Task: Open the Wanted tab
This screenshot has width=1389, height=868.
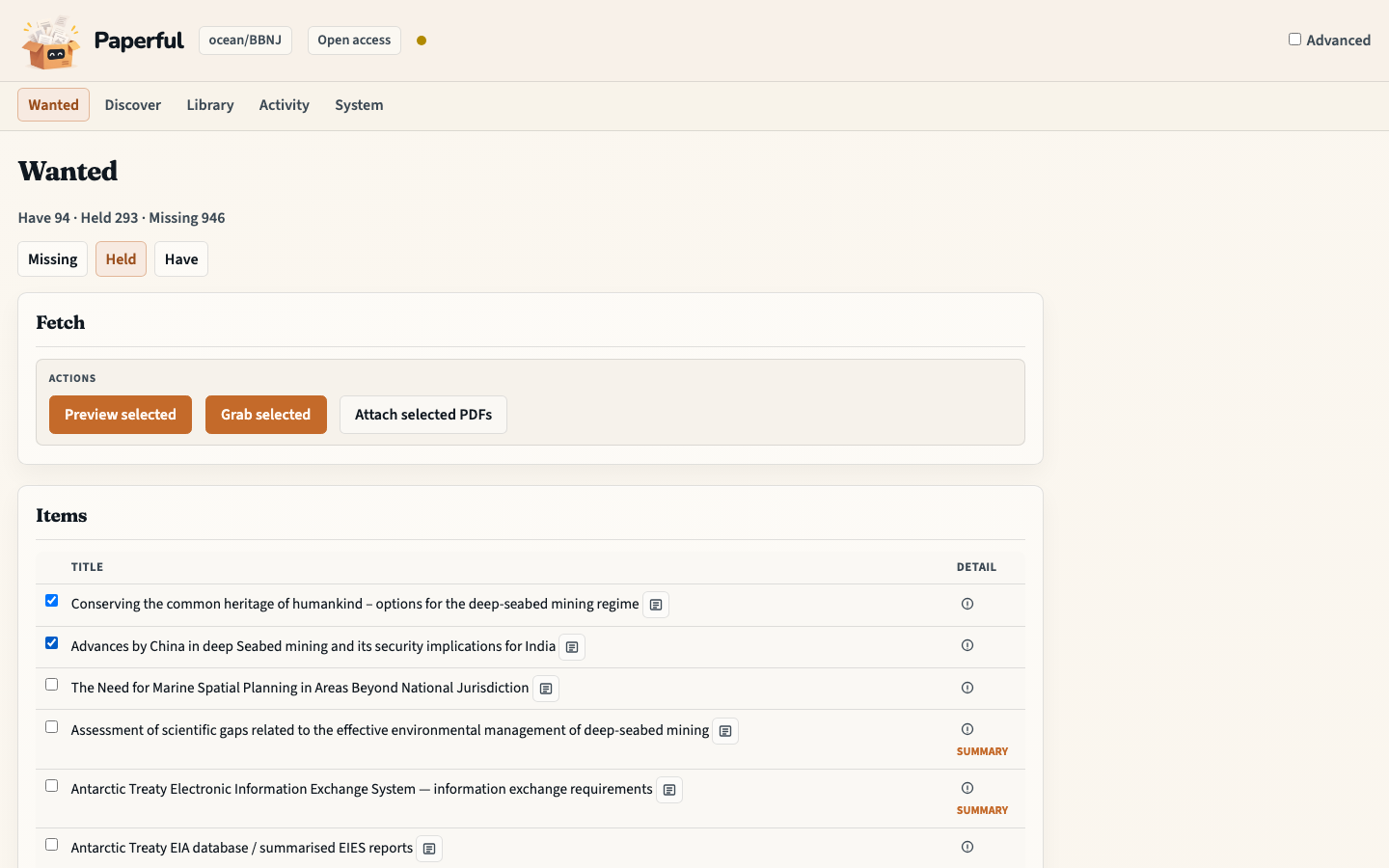Action: [x=53, y=105]
